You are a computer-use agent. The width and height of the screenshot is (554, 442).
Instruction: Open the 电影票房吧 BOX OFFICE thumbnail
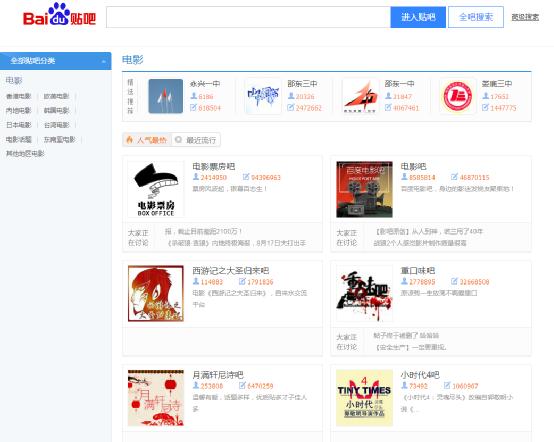tap(156, 189)
